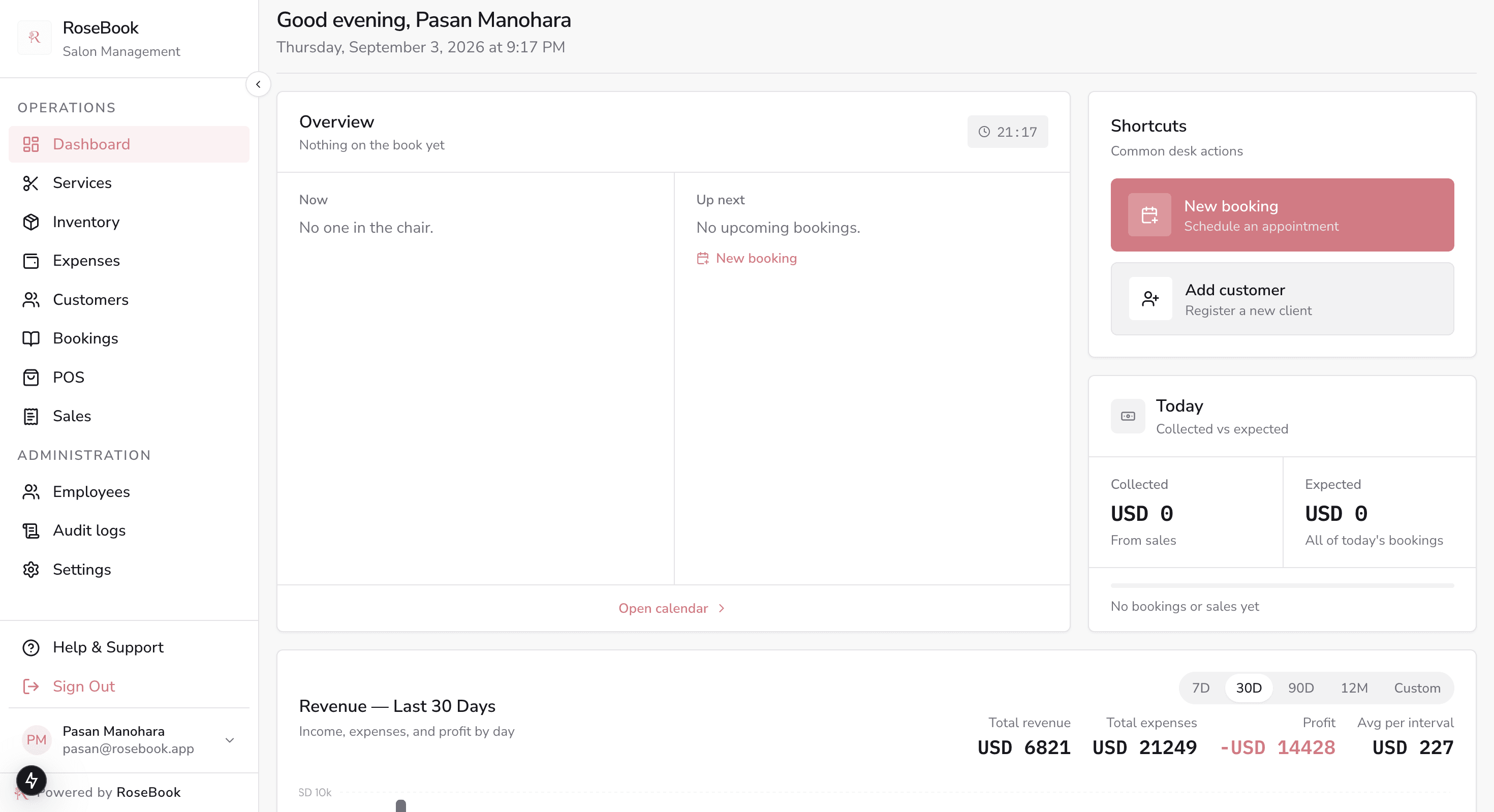Click the Powered by RoseBook text
The image size is (1494, 812).
(108, 792)
